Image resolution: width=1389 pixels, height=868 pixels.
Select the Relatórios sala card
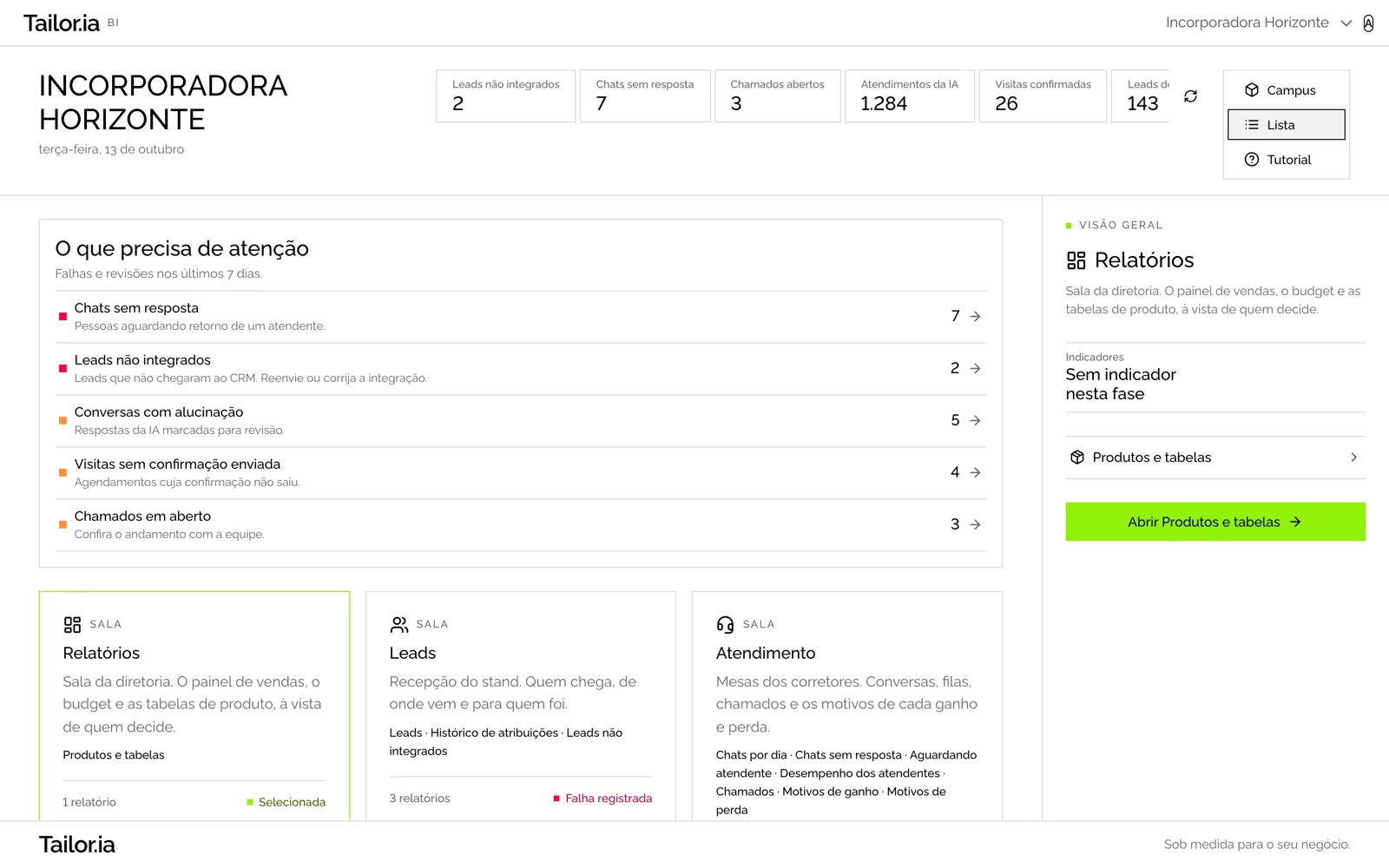194,707
